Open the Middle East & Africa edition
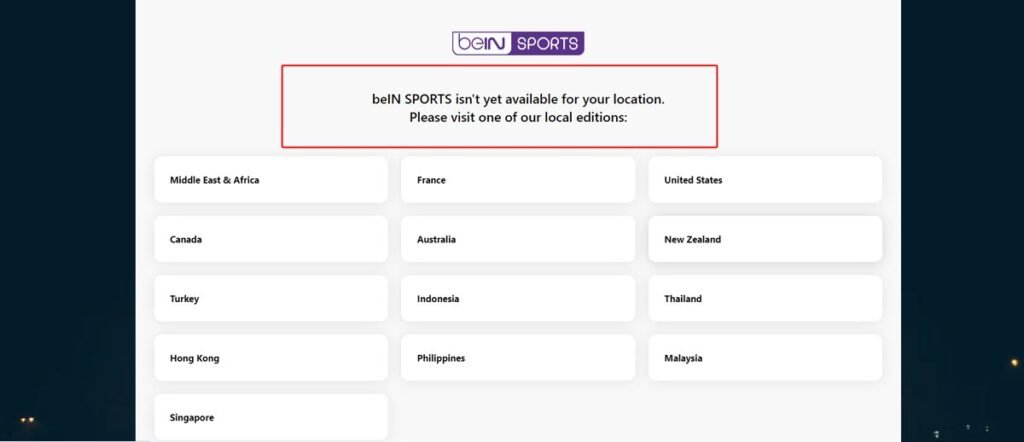 click(271, 180)
